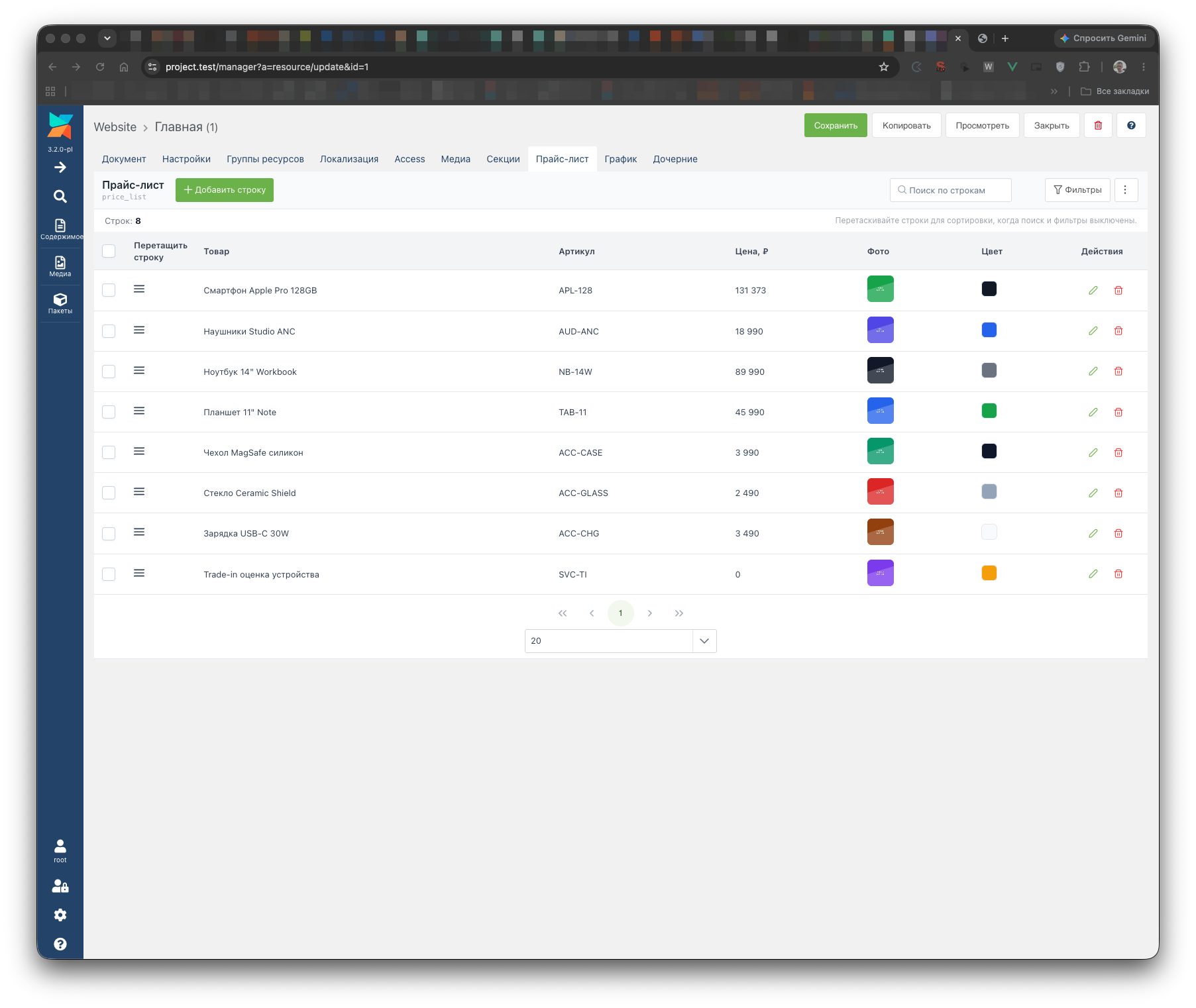Image resolution: width=1196 pixels, height=1008 pixels.
Task: Click the orange color swatch for Trade-in row
Action: coord(989,573)
